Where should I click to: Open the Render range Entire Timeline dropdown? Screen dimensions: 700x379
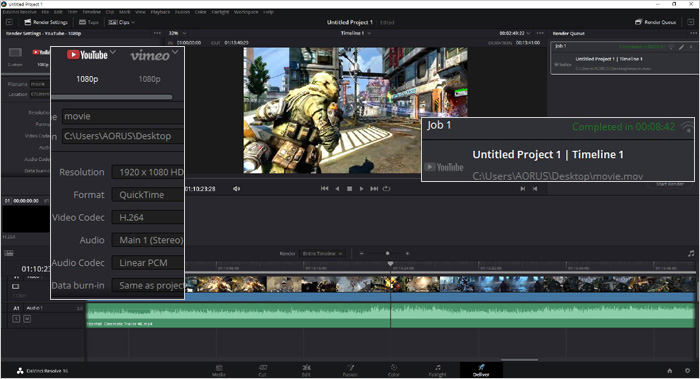(x=322, y=254)
